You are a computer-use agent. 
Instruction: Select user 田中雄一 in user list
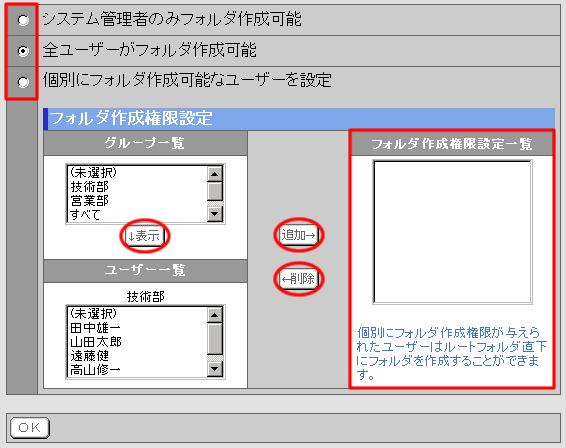click(137, 328)
